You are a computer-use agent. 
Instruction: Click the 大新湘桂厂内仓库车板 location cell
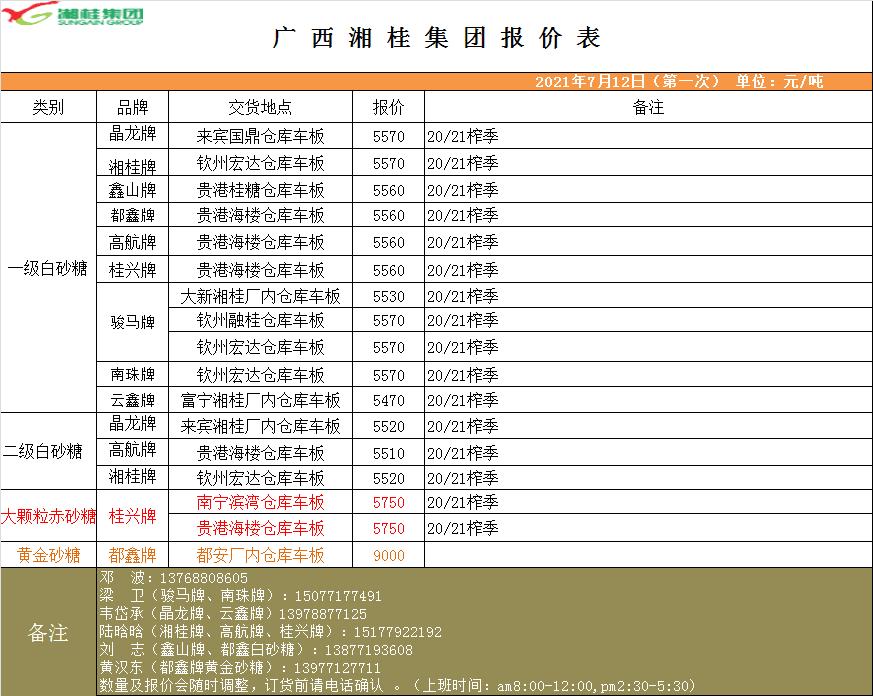pyautogui.click(x=260, y=296)
